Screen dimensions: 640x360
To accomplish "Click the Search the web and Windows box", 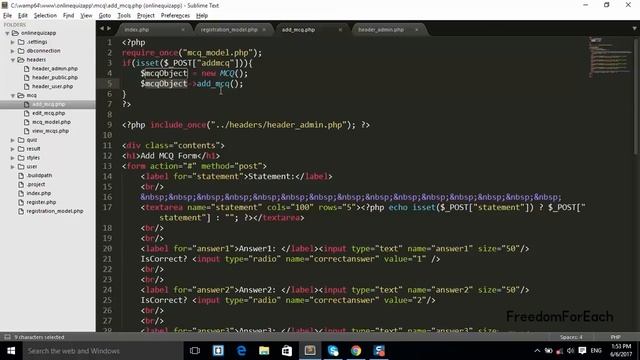I will coord(103,351).
